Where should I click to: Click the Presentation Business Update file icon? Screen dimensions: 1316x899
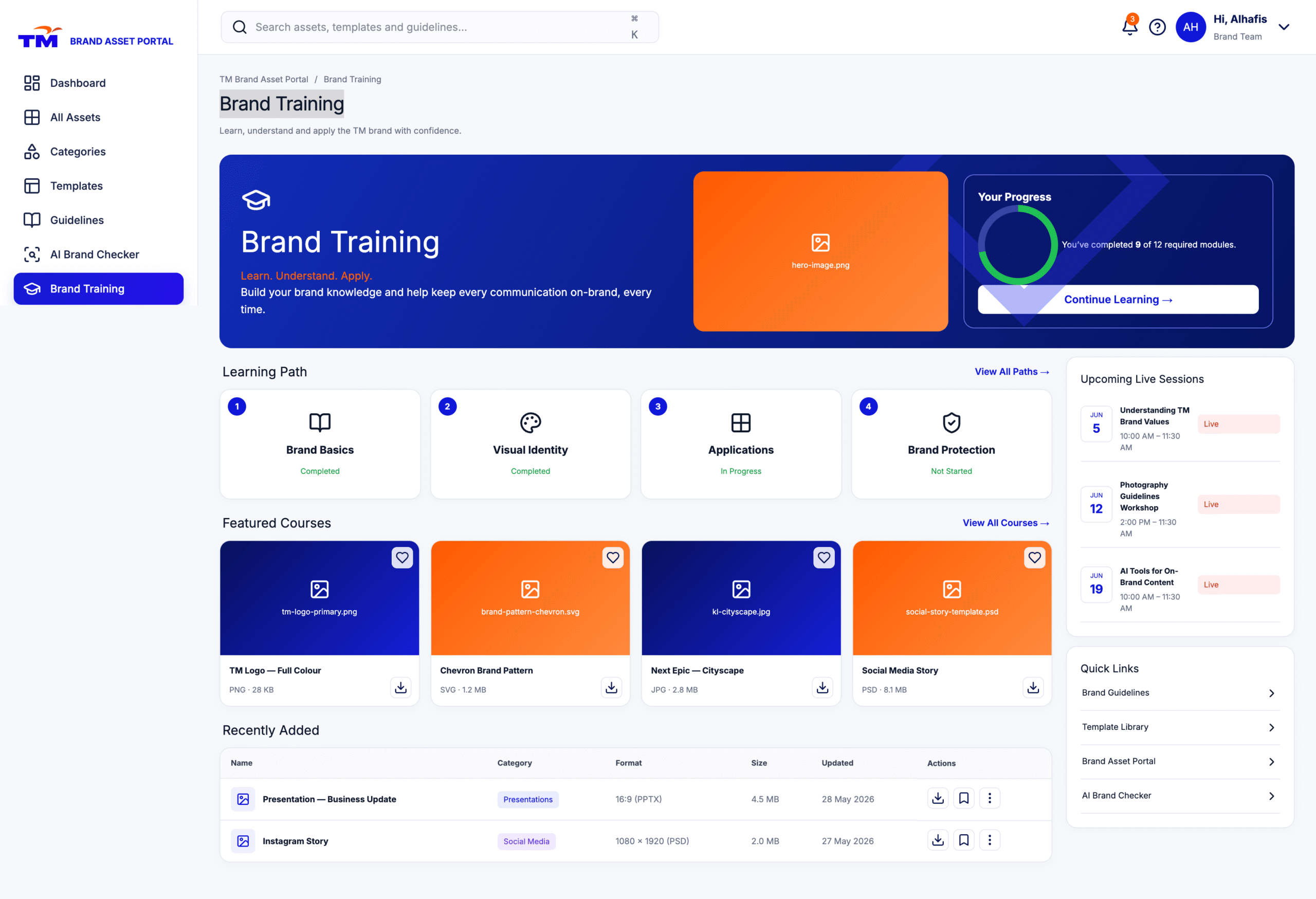click(x=243, y=799)
